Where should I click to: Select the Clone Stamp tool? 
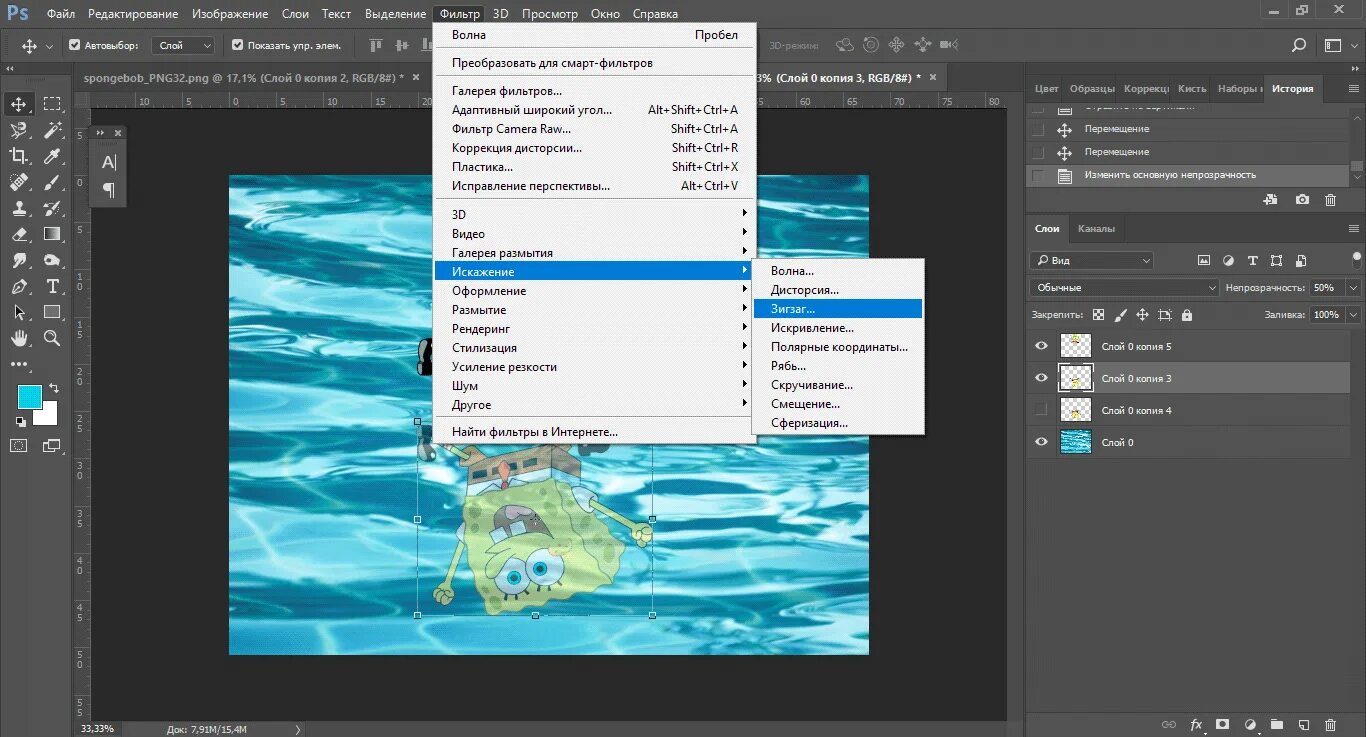[x=19, y=208]
